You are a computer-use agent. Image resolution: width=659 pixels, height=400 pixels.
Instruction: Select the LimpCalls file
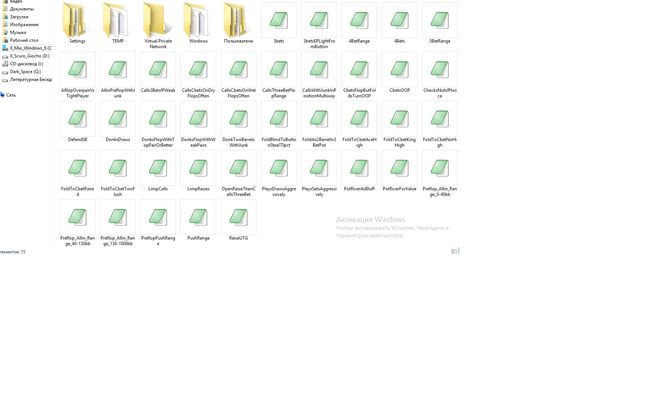click(158, 171)
